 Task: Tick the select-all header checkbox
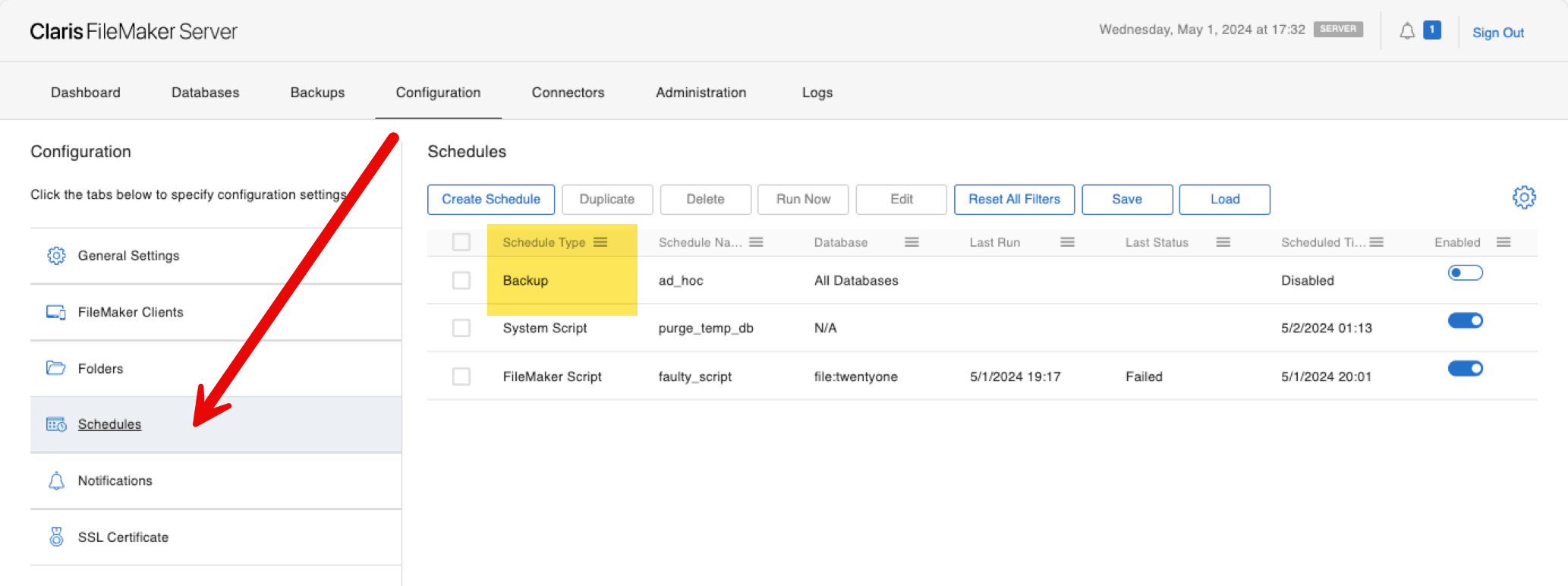click(461, 242)
